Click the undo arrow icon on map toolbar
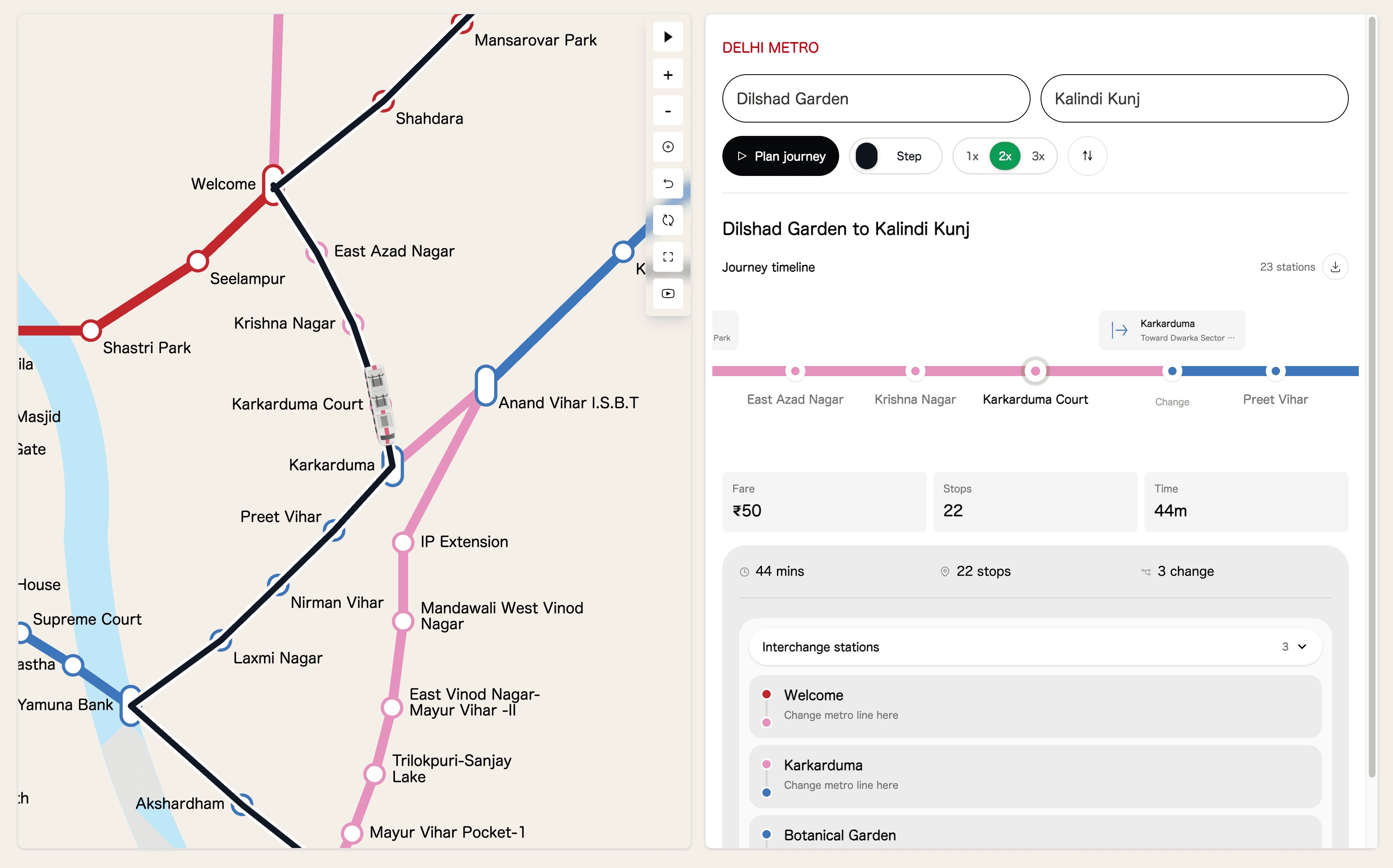 668,184
